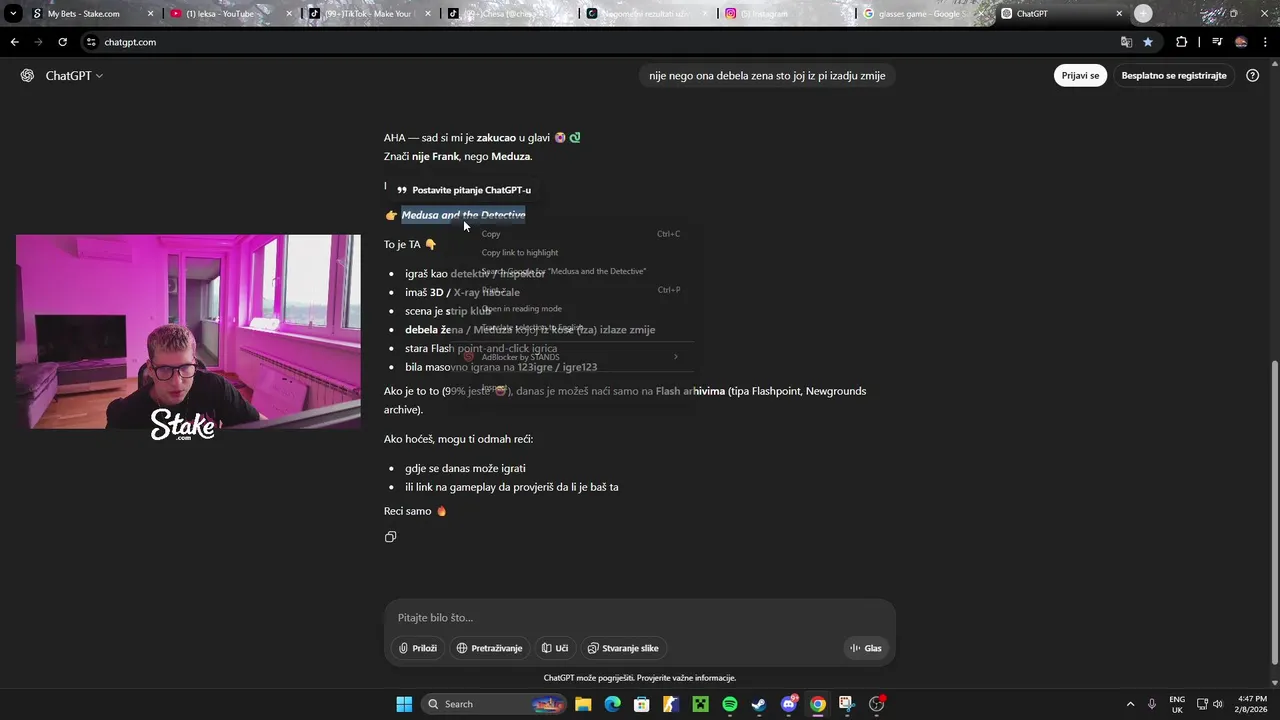The height and width of the screenshot is (720, 1280).
Task: Switch to glasses game - Google tab
Action: [917, 14]
